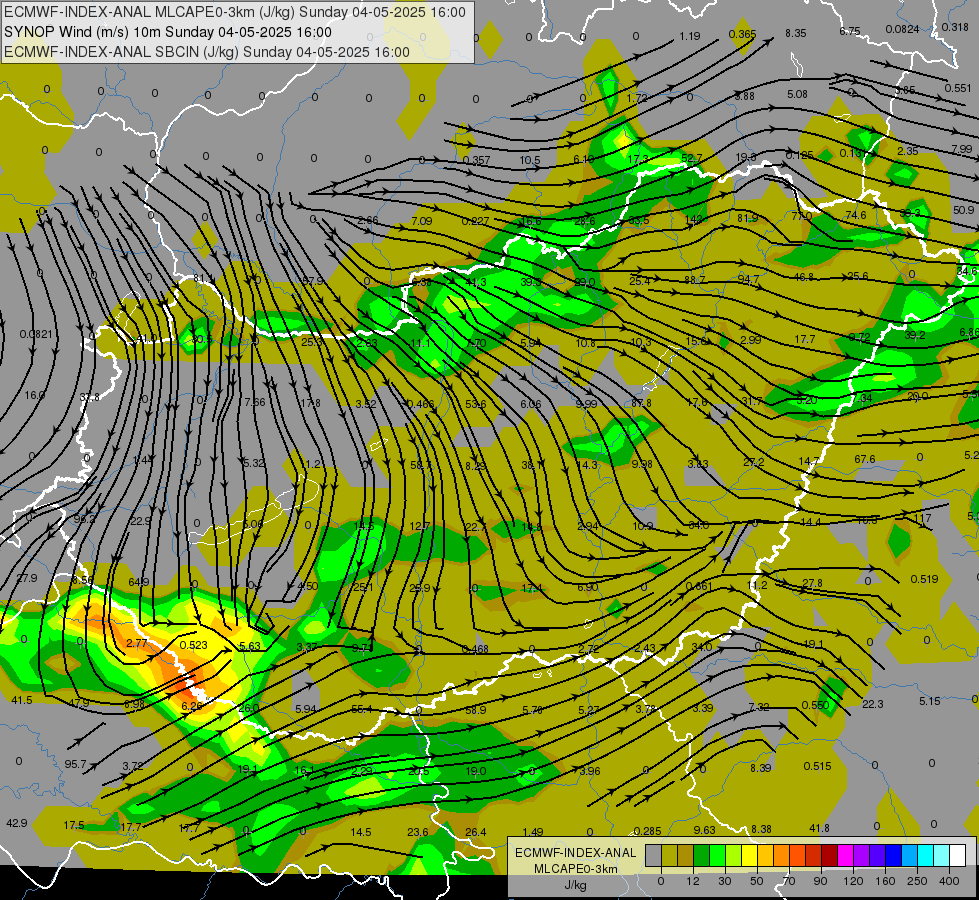
Task: Click the map value 0.357
Action: (476, 161)
